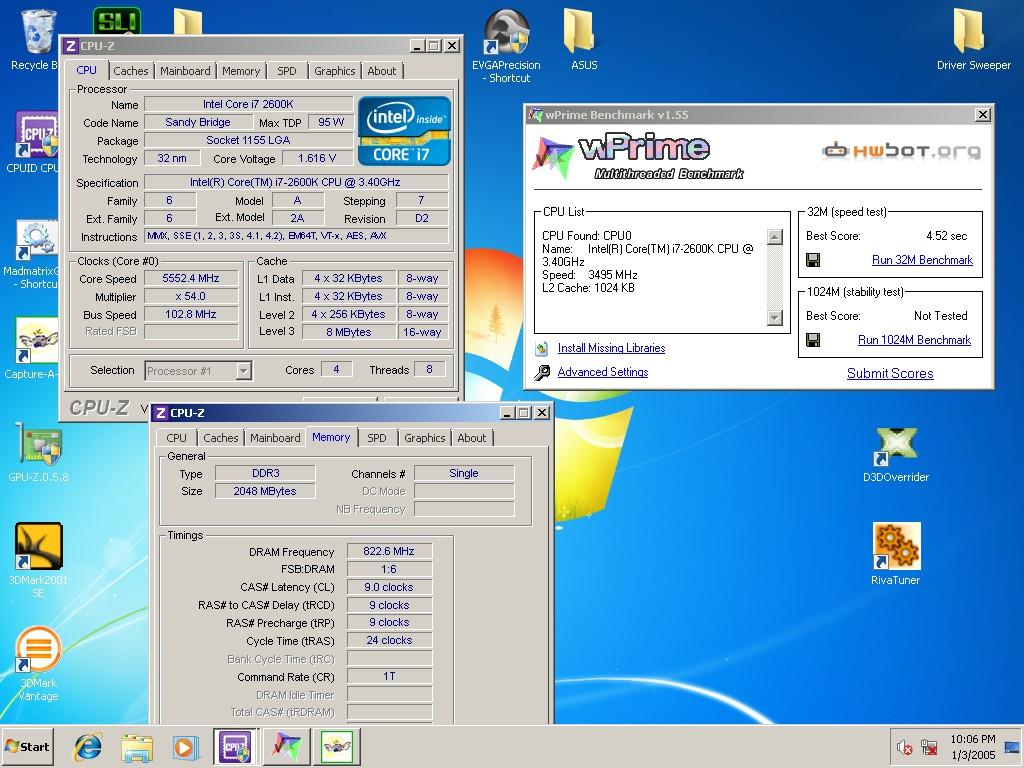The width and height of the screenshot is (1024, 768).
Task: Open Graphics tab in top CPU-Z window
Action: (334, 71)
